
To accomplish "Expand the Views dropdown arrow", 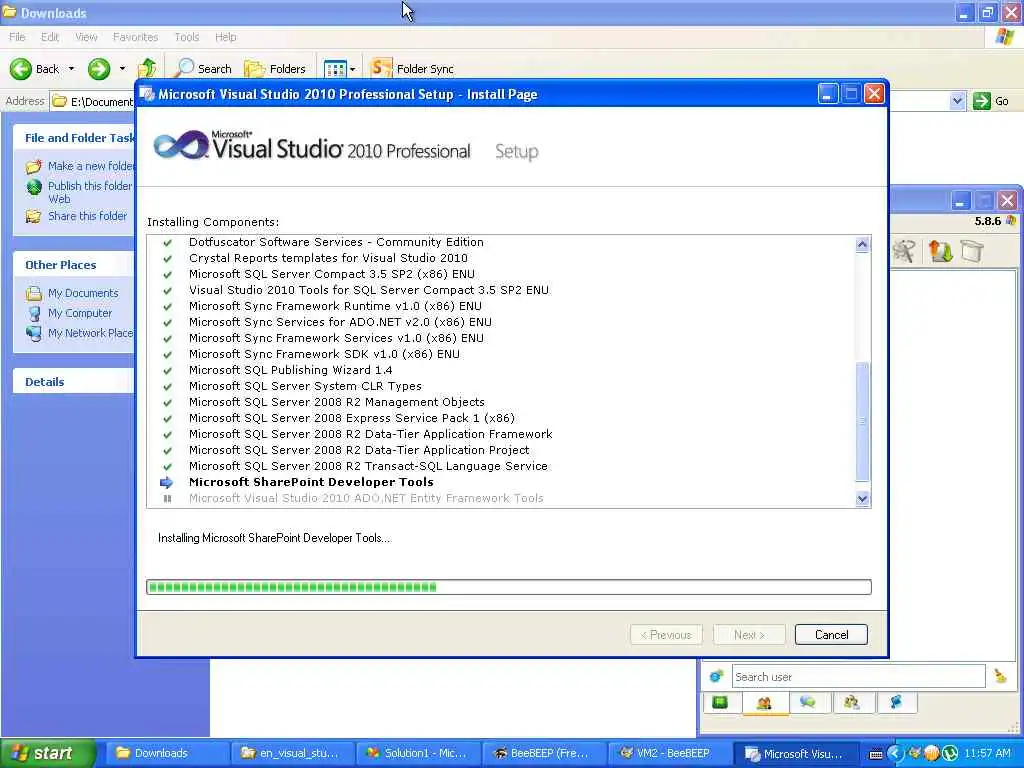I will pyautogui.click(x=353, y=69).
